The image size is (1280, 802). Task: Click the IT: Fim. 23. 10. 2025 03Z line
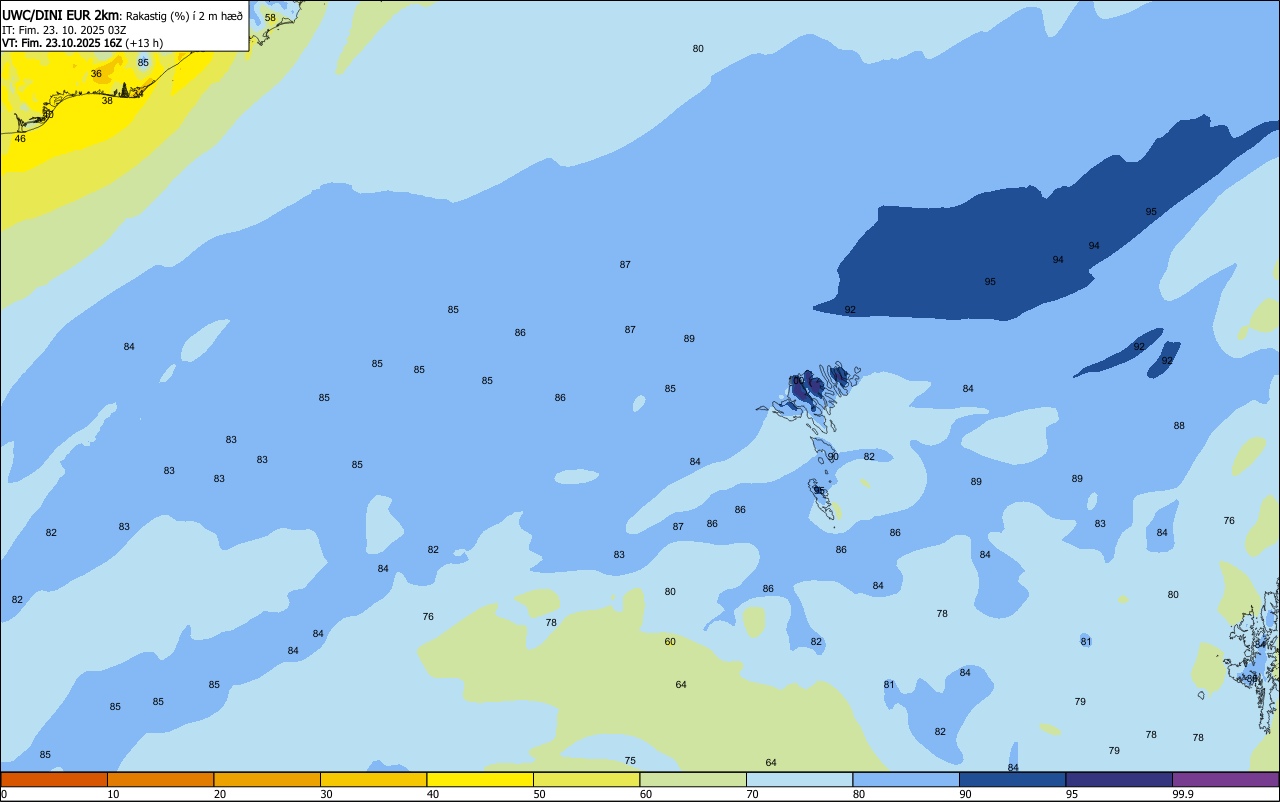pos(64,29)
